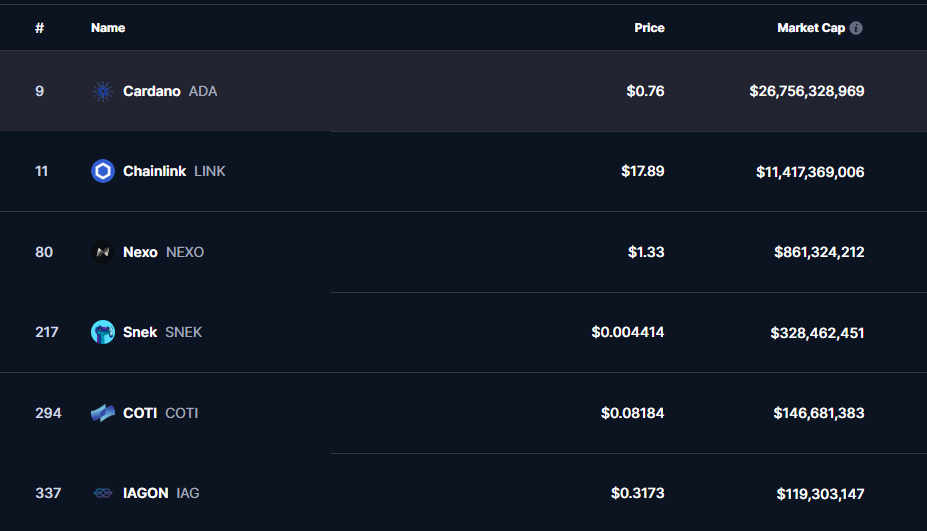Viewport: 927px width, 531px height.
Task: Sort table by Name column header
Action: click(x=108, y=28)
